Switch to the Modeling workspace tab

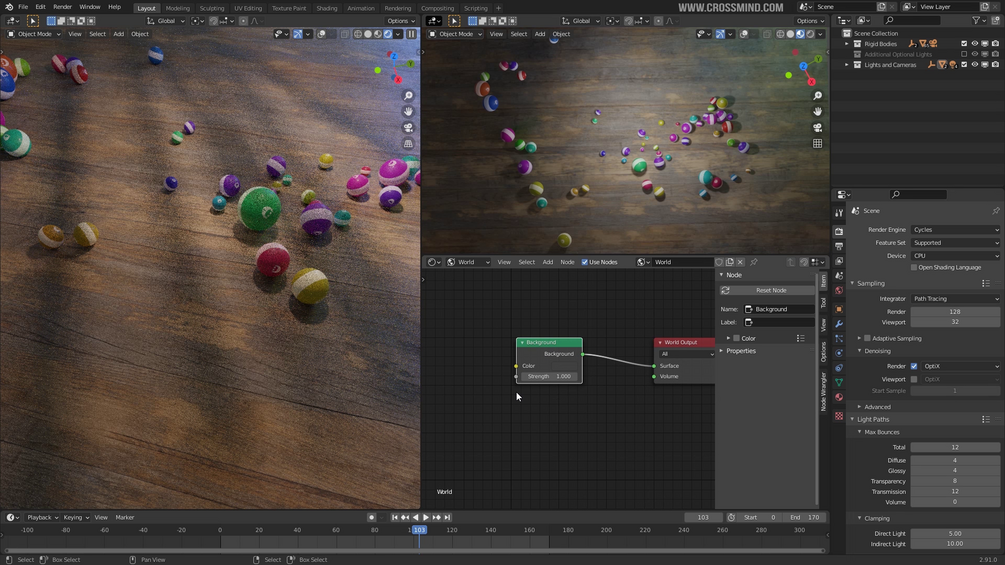178,8
